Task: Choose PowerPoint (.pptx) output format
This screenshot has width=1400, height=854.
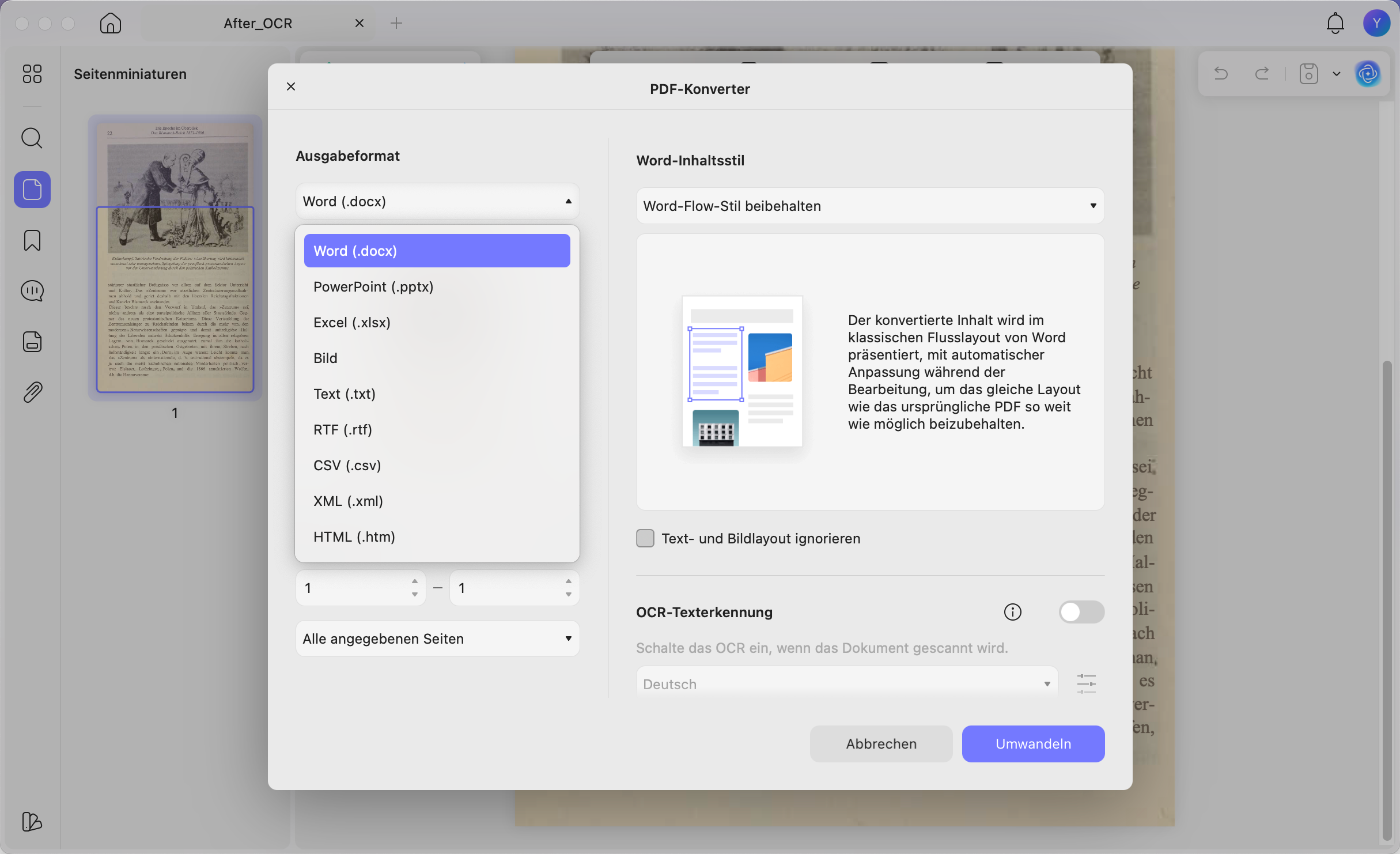Action: click(437, 286)
